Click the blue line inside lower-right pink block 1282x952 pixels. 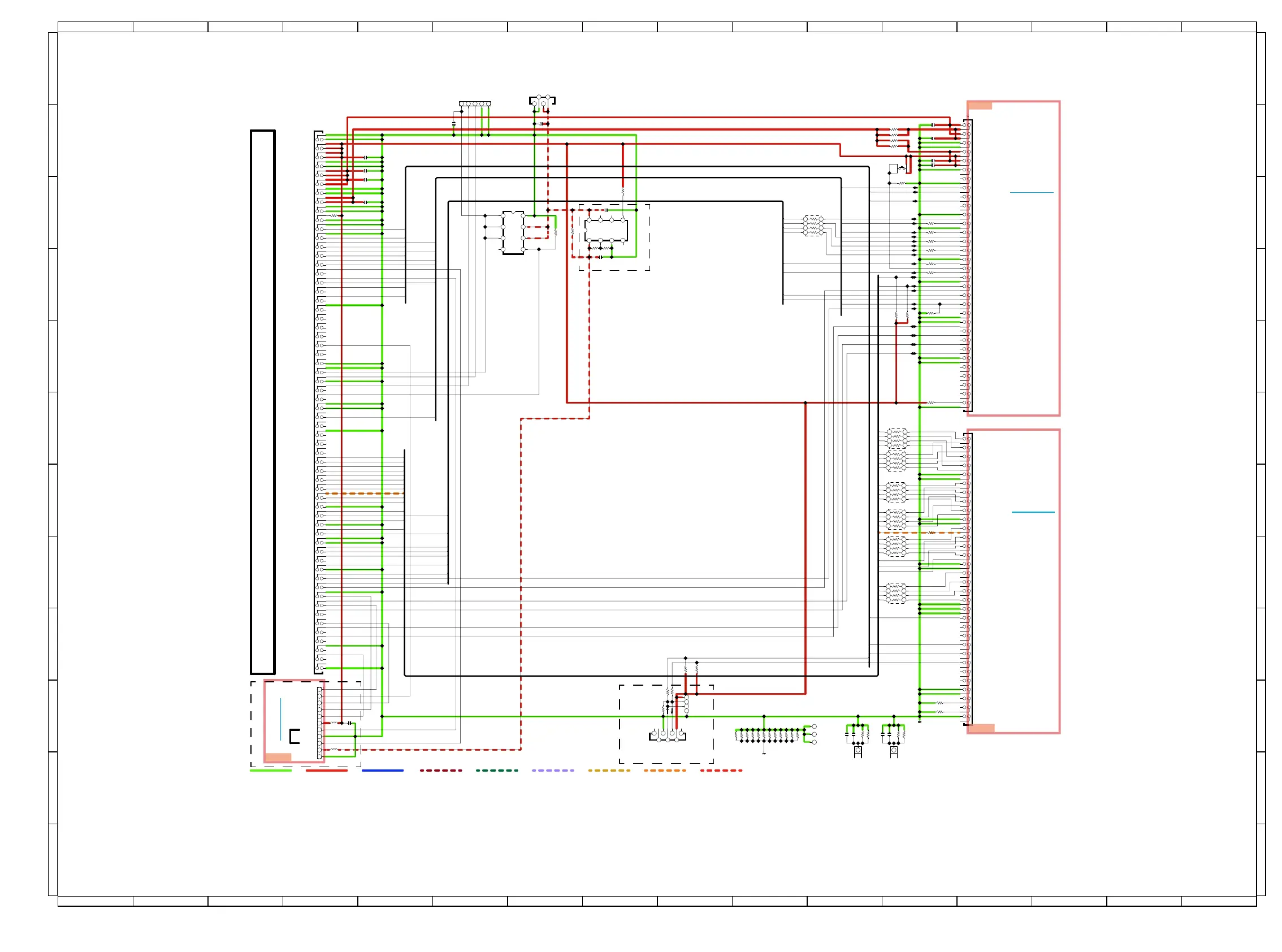(1033, 512)
